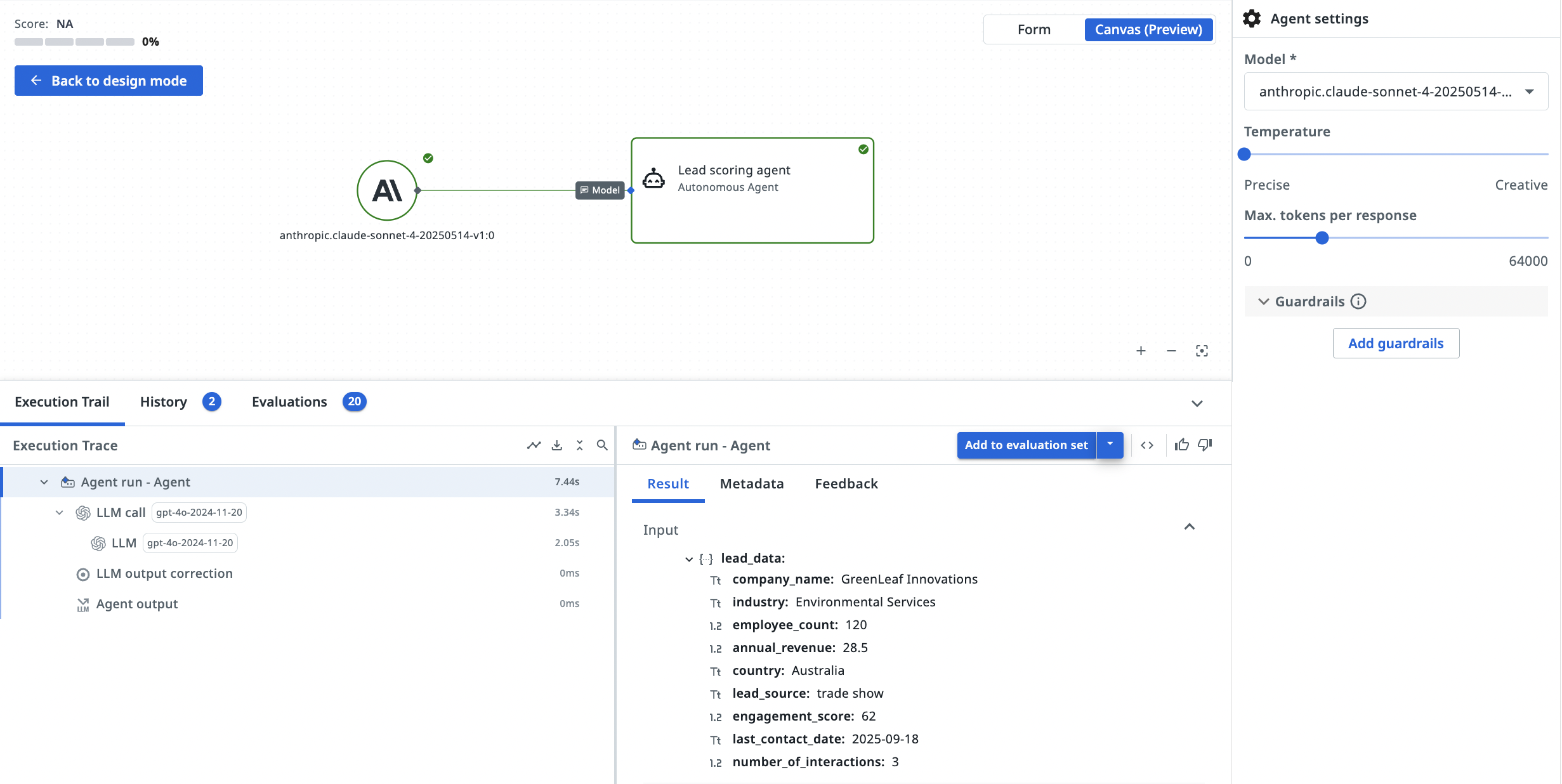Click the thumbs up feedback icon

pyautogui.click(x=1181, y=445)
